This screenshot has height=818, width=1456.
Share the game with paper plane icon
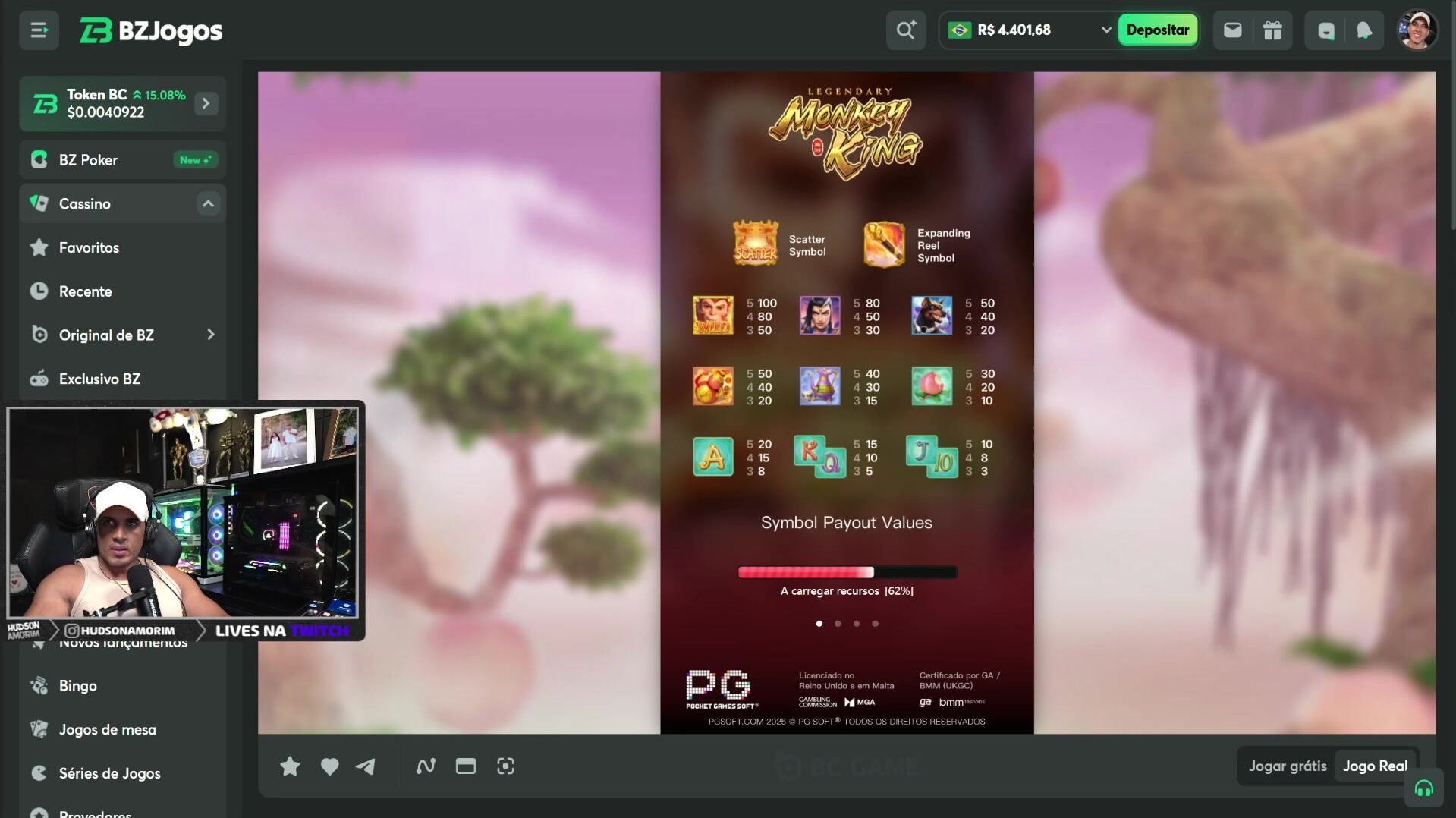(366, 766)
